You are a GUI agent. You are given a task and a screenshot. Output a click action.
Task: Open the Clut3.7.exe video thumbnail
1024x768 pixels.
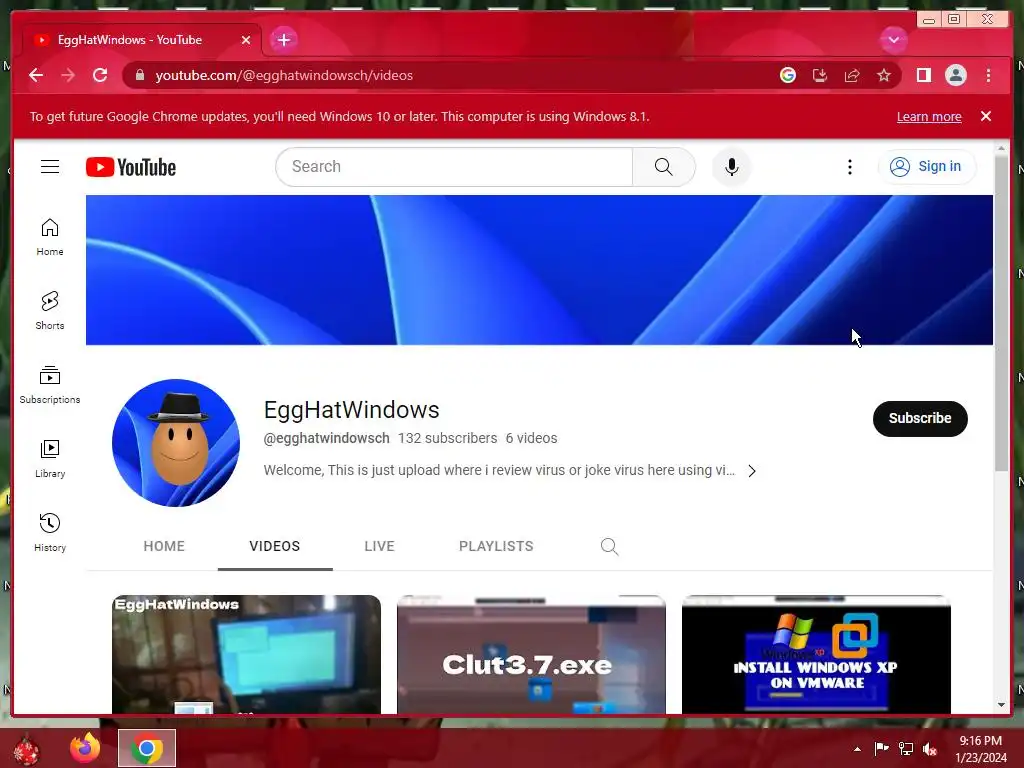point(531,654)
